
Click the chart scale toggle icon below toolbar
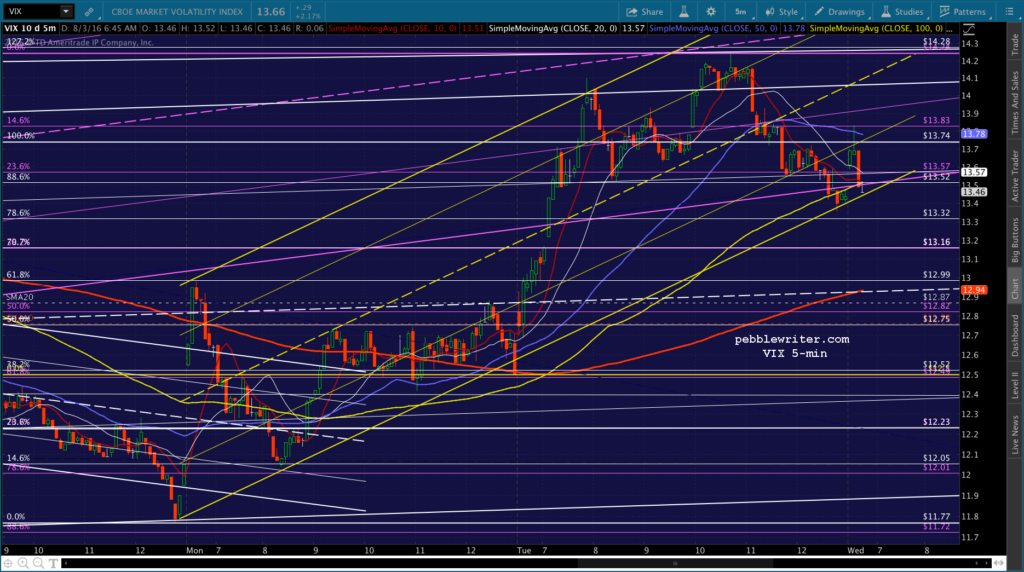coord(969,29)
